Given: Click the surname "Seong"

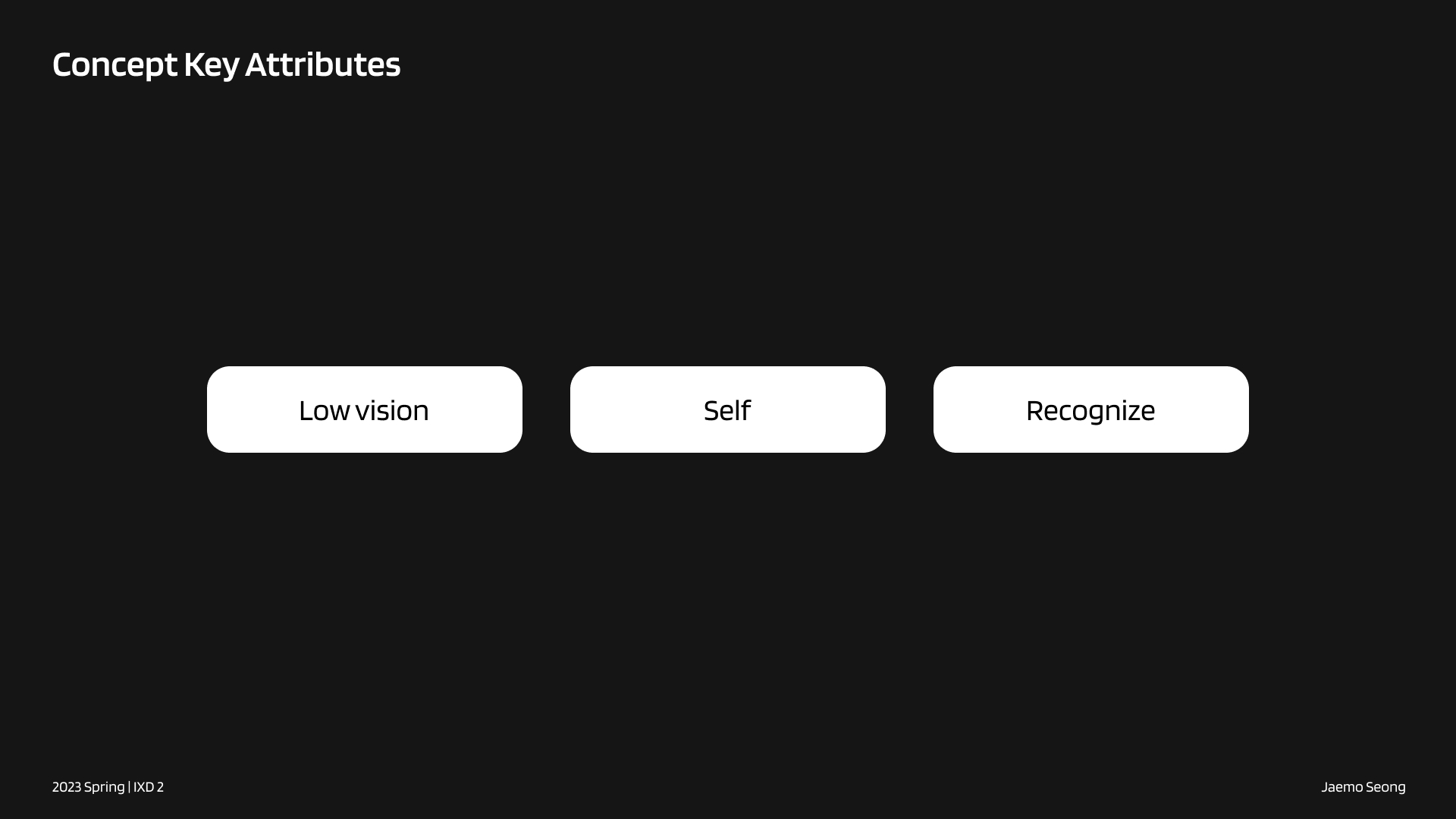Looking at the screenshot, I should (1385, 787).
